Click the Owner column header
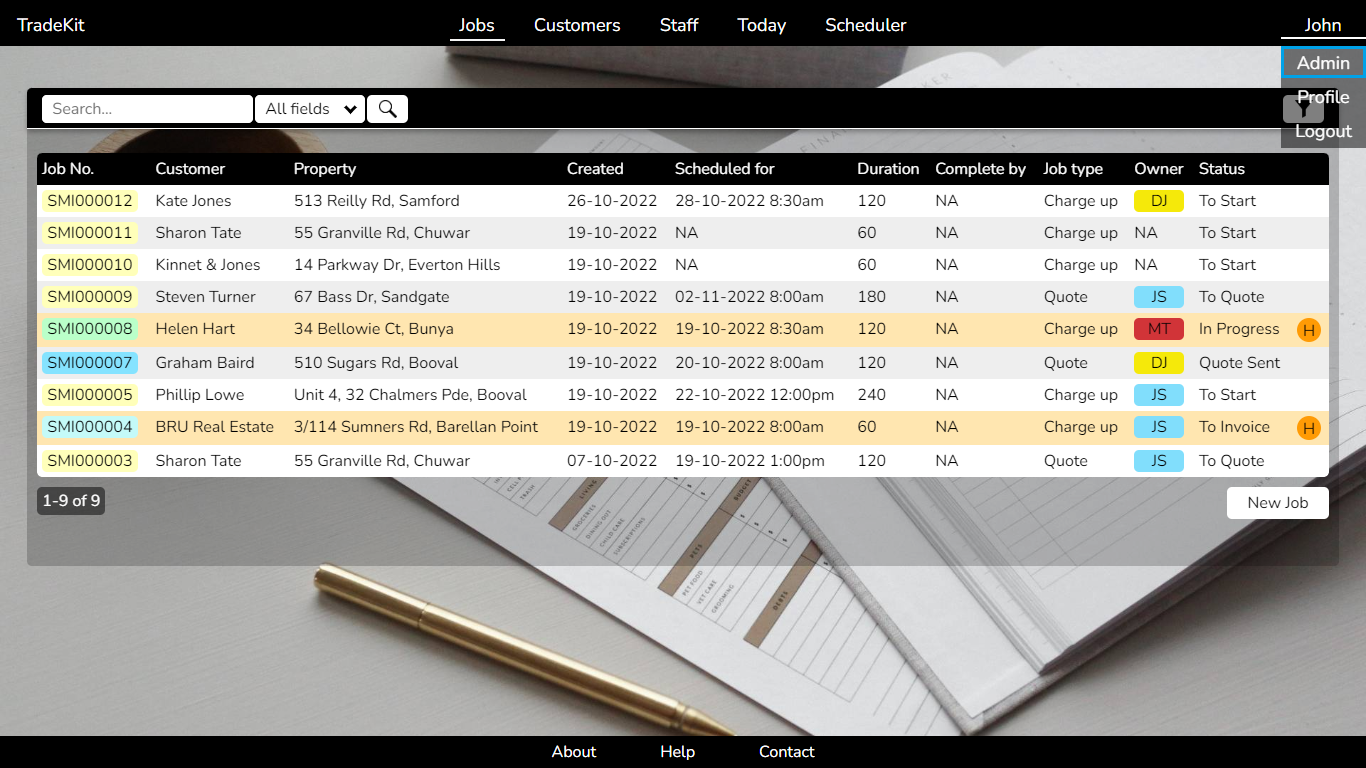The width and height of the screenshot is (1366, 768). click(1159, 169)
